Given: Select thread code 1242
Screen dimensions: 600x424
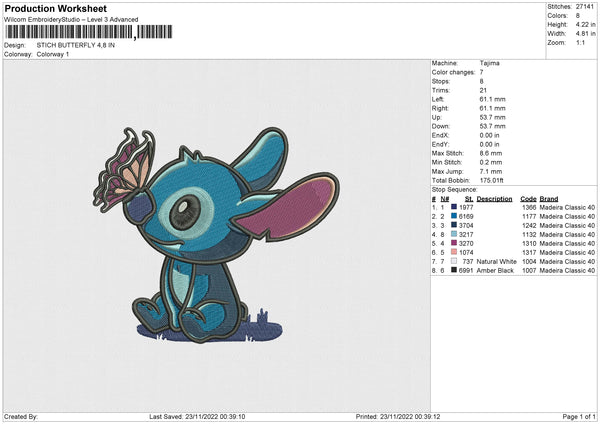Looking at the screenshot, I should [x=529, y=225].
